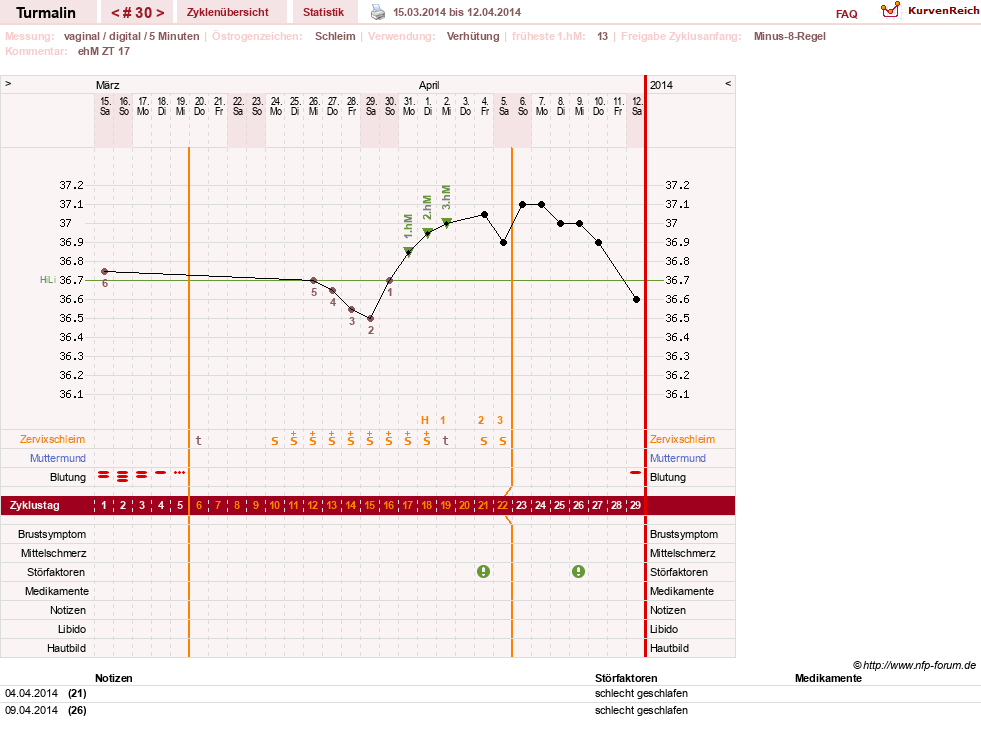Click the left Muttermund row label
981x737 pixels.
click(x=58, y=458)
